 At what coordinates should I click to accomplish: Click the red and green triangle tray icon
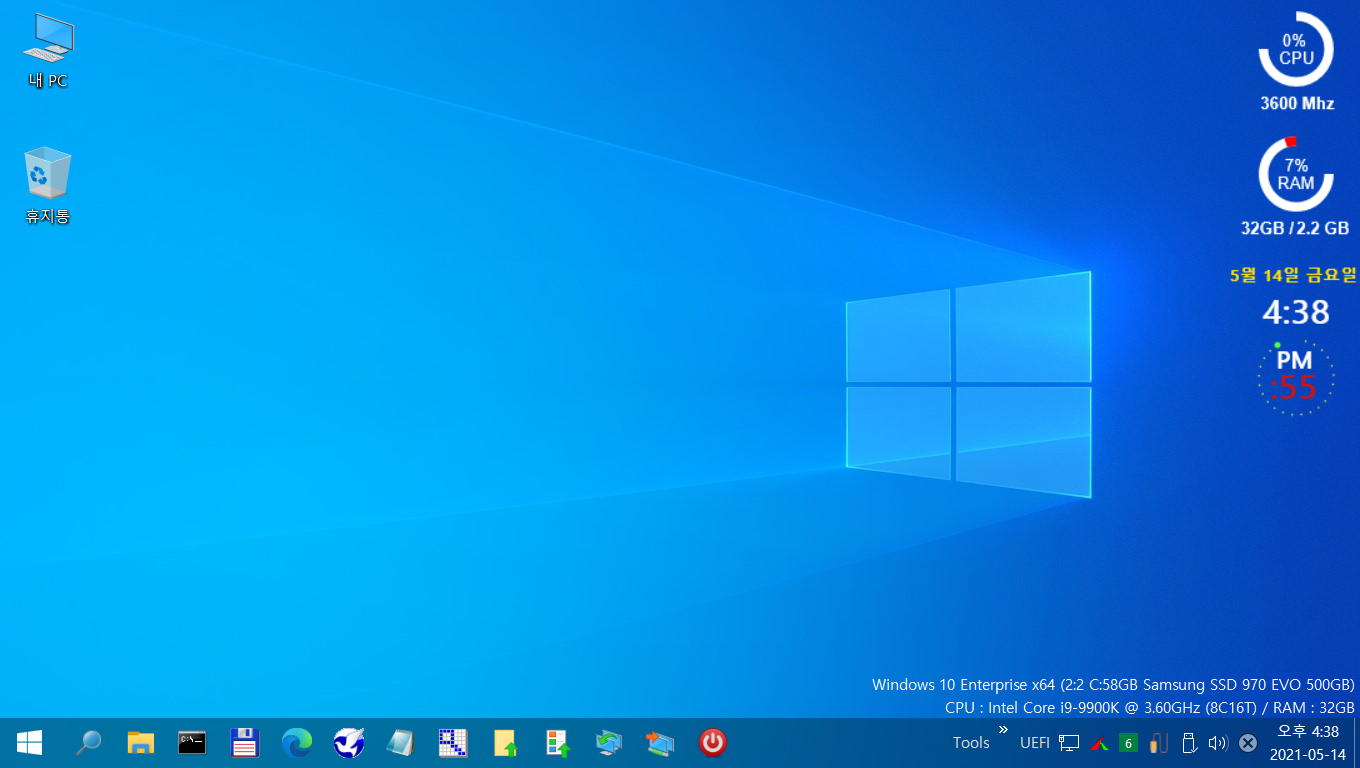coord(1098,743)
